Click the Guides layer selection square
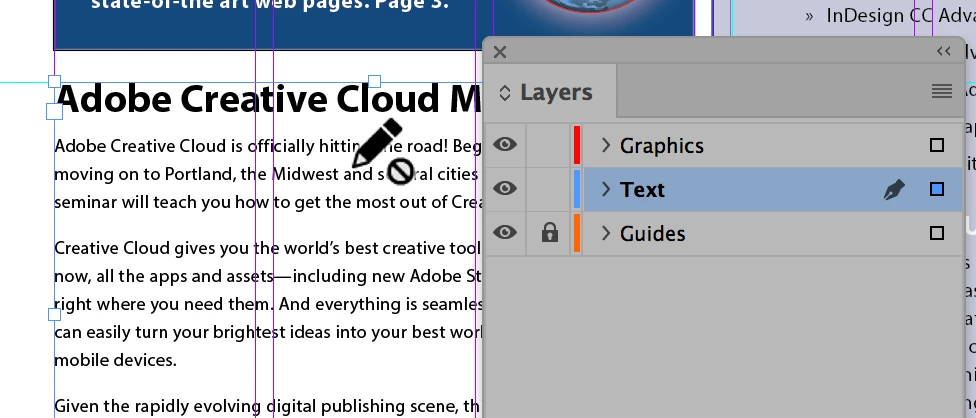 pos(936,233)
